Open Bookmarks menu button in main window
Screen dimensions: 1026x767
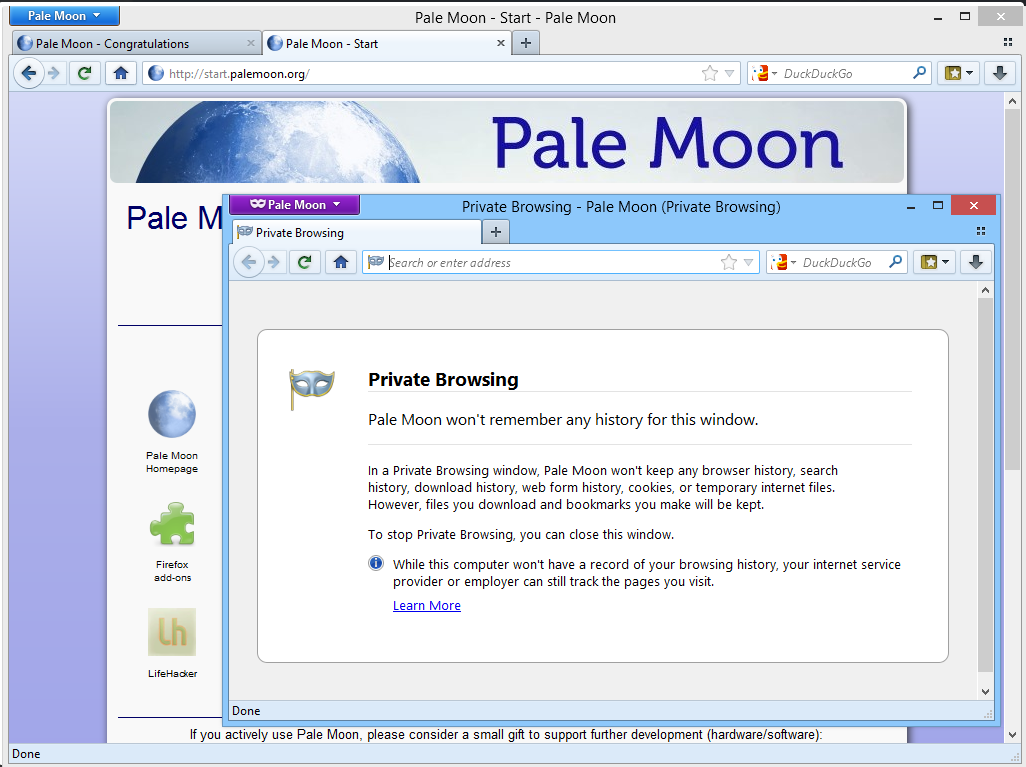pos(959,73)
